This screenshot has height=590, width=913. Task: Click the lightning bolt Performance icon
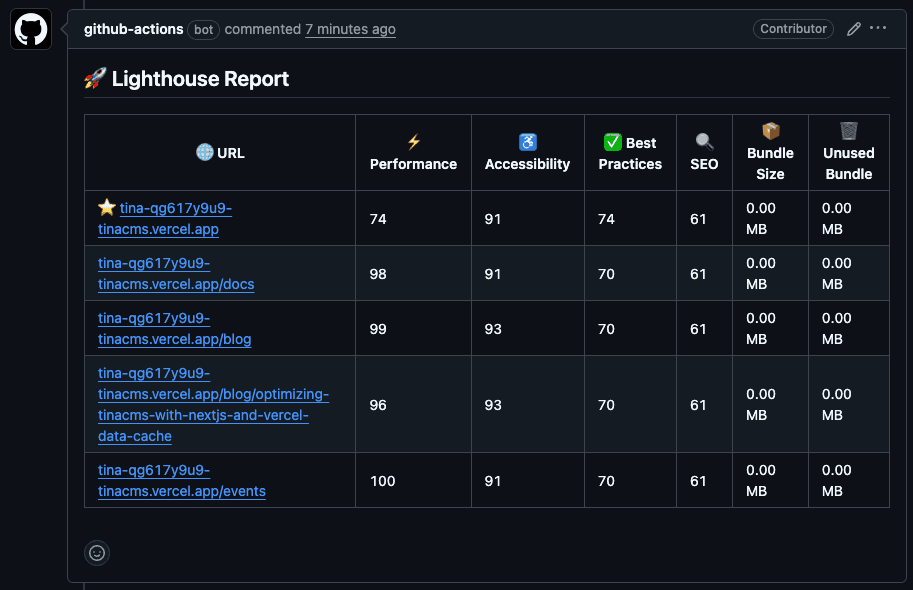413,143
